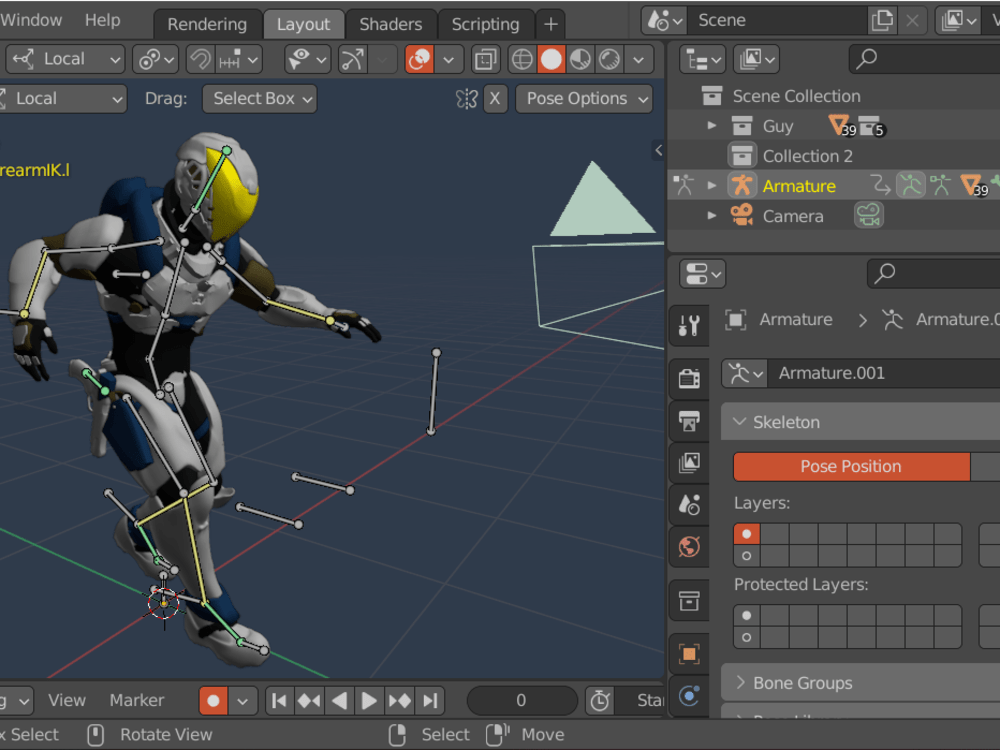Open the Collection properties tab
Screen dimensions: 1000x750
click(689, 601)
